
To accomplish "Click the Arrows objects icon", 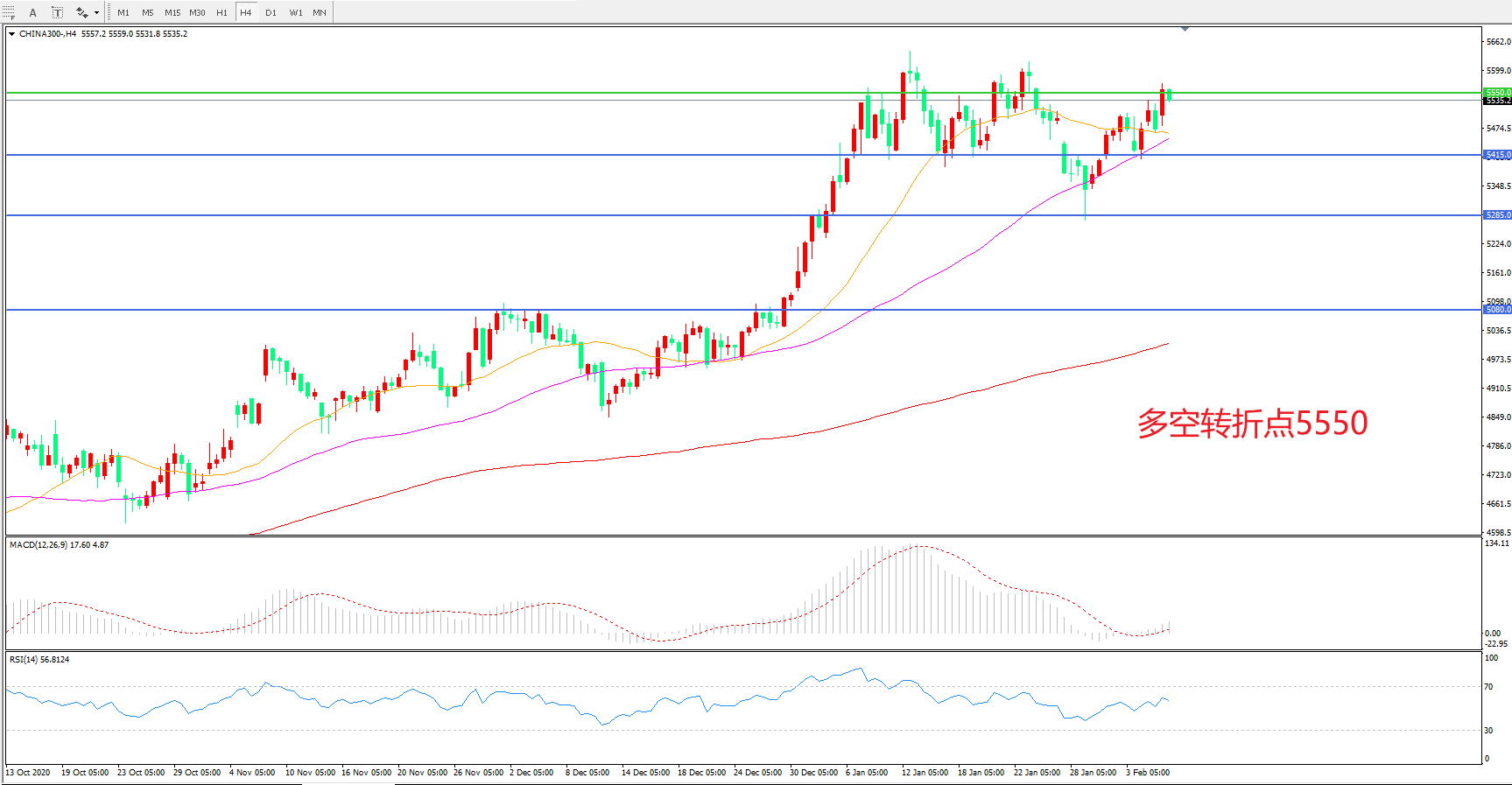I will pyautogui.click(x=81, y=12).
